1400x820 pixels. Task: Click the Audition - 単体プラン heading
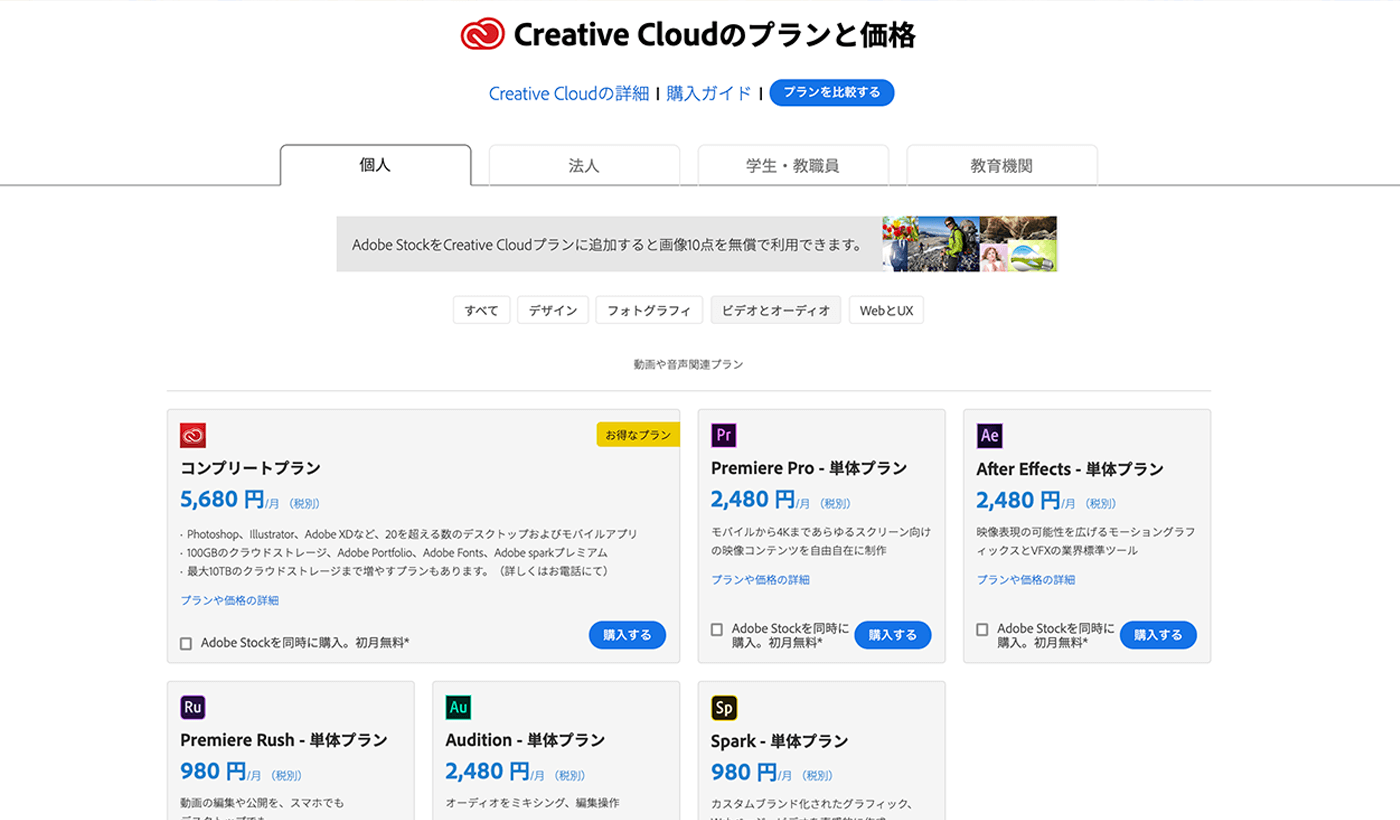(x=525, y=740)
